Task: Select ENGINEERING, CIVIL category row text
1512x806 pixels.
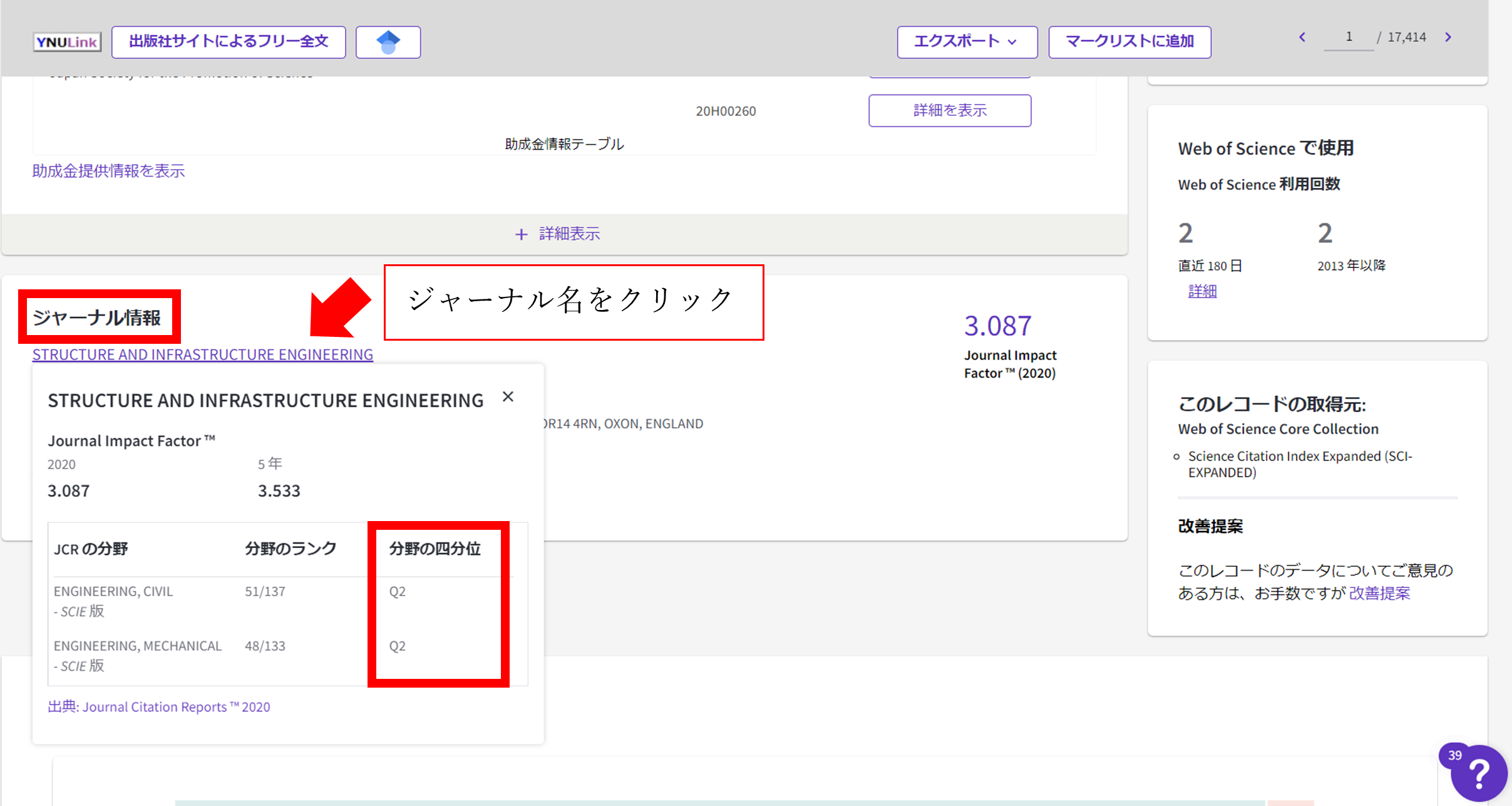Action: pos(113,591)
